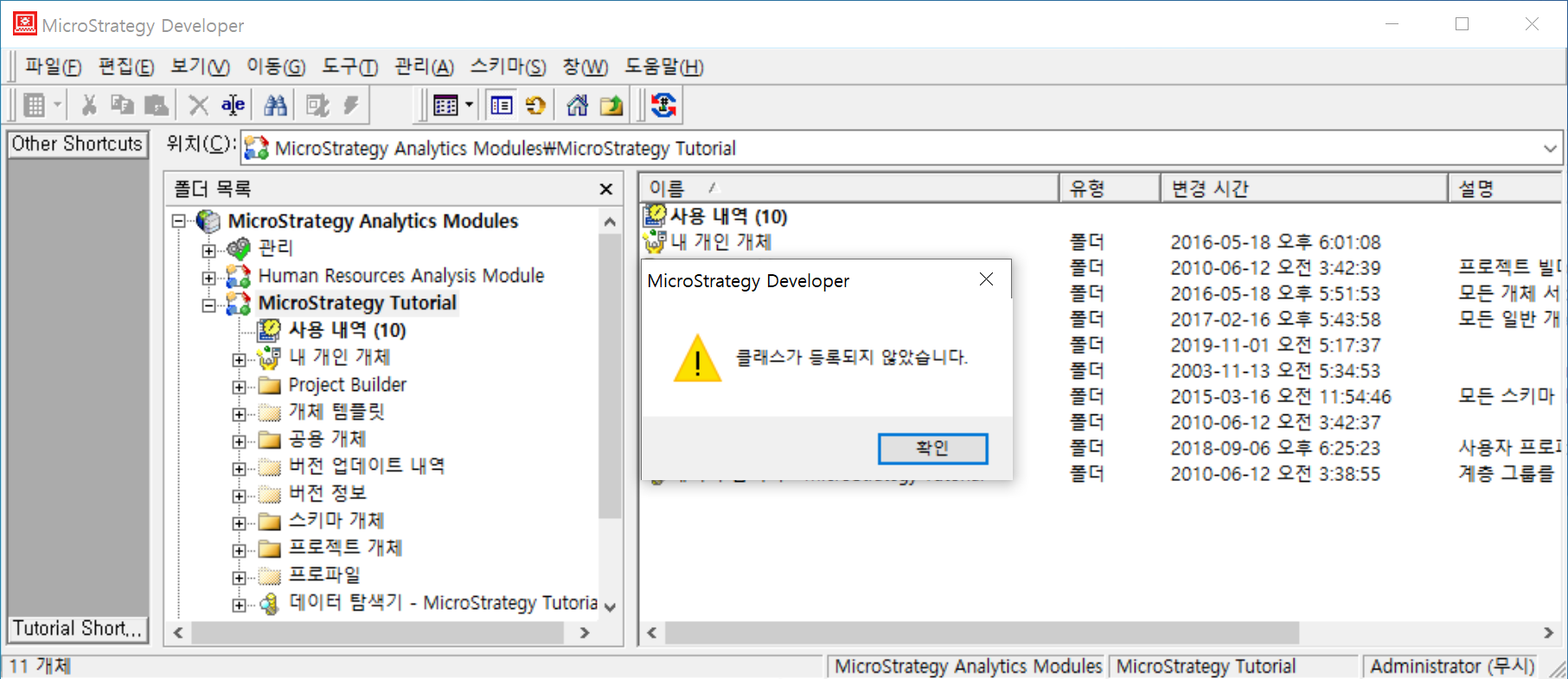The height and width of the screenshot is (679, 1568).
Task: Click the Cut scissors toolbar icon
Action: tap(88, 106)
